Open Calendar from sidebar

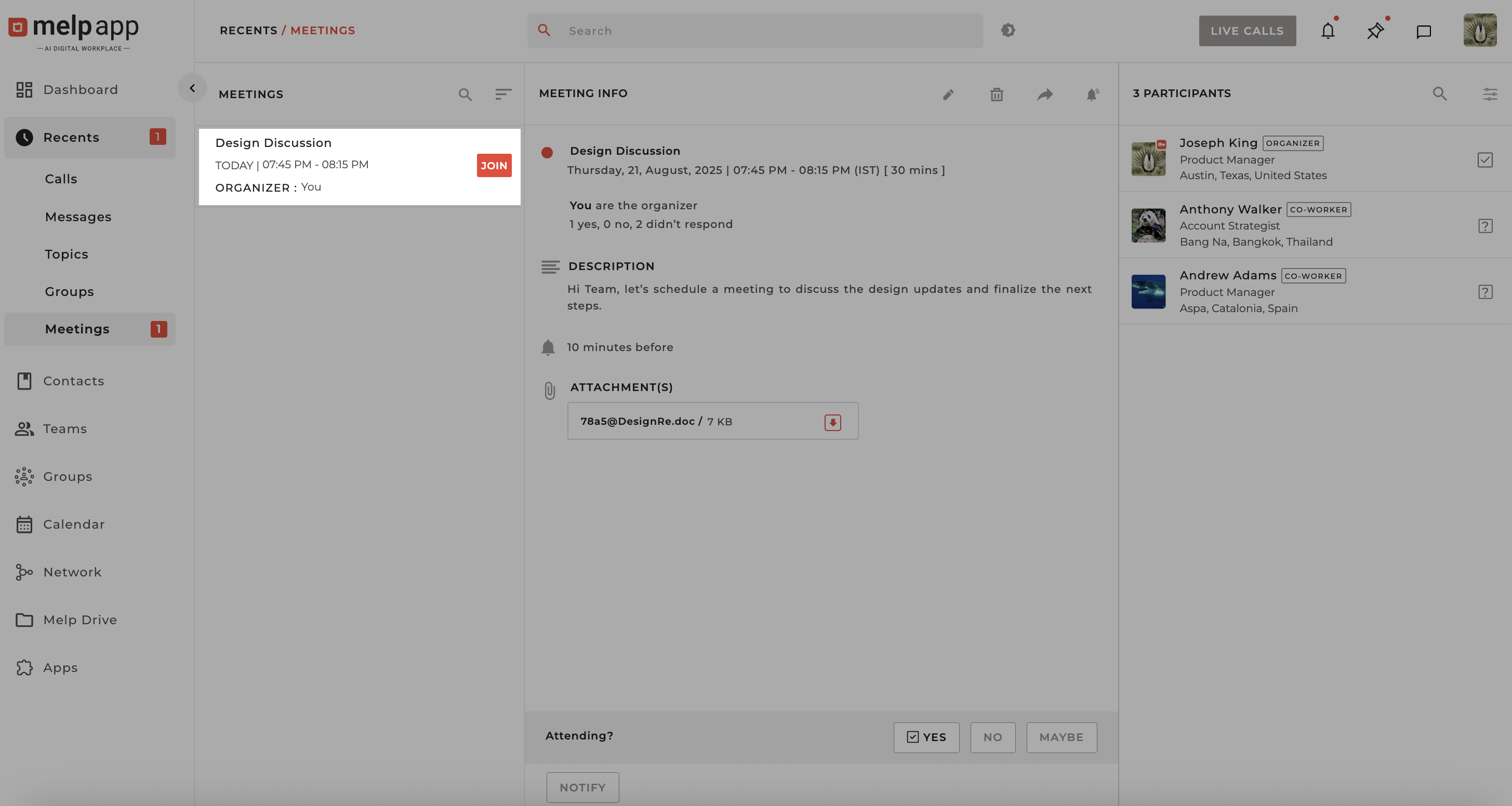pyautogui.click(x=73, y=525)
